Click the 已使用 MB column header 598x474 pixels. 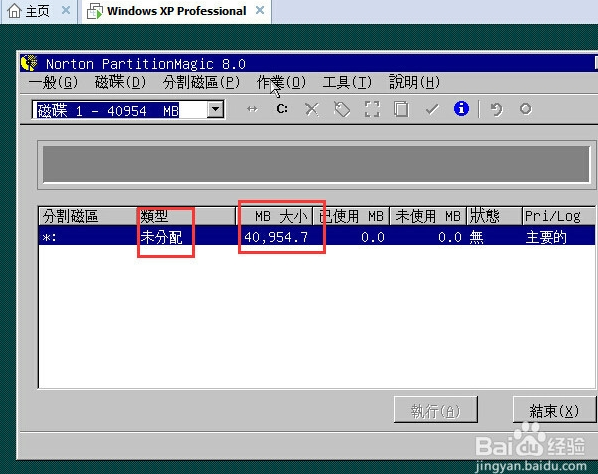pos(351,216)
